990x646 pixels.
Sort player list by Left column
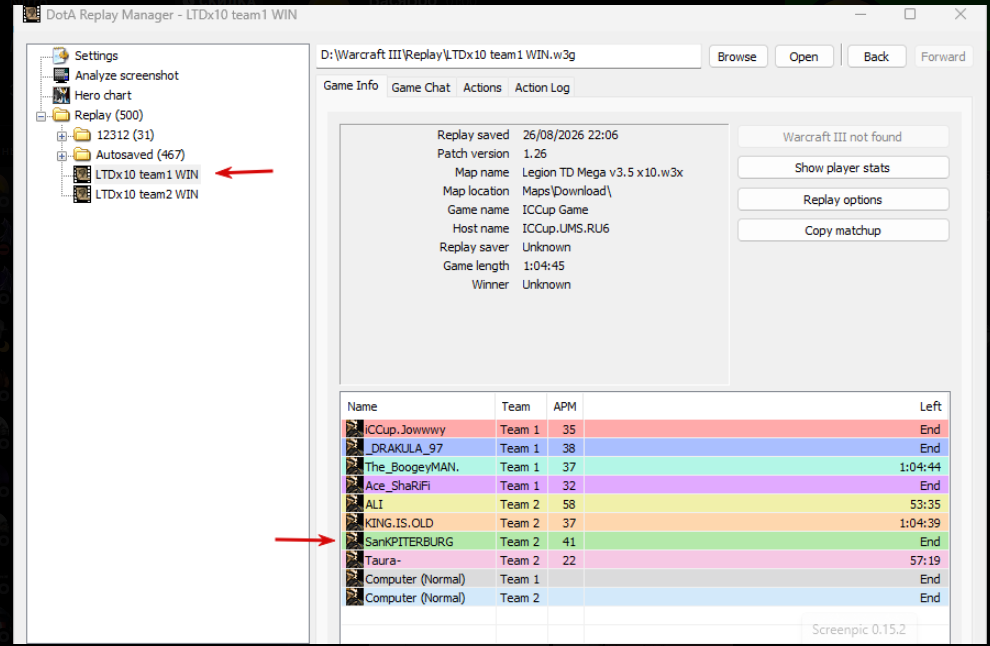[x=766, y=407]
